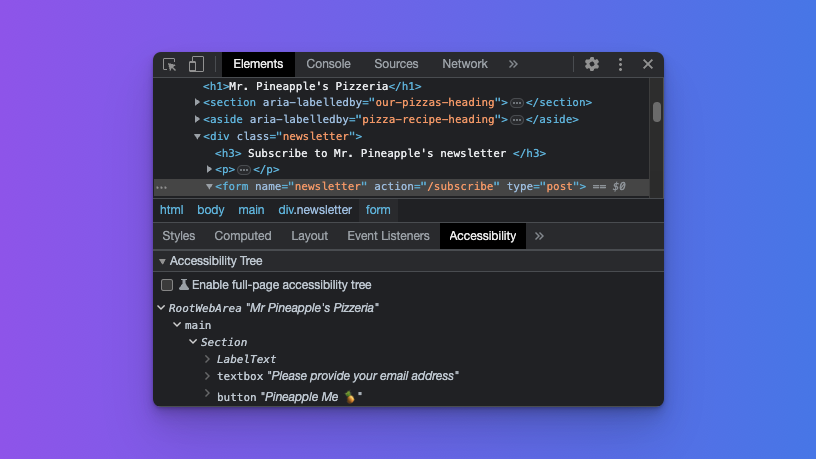Expand the section our-pizzas-heading node
This screenshot has height=459, width=816.
(198, 102)
